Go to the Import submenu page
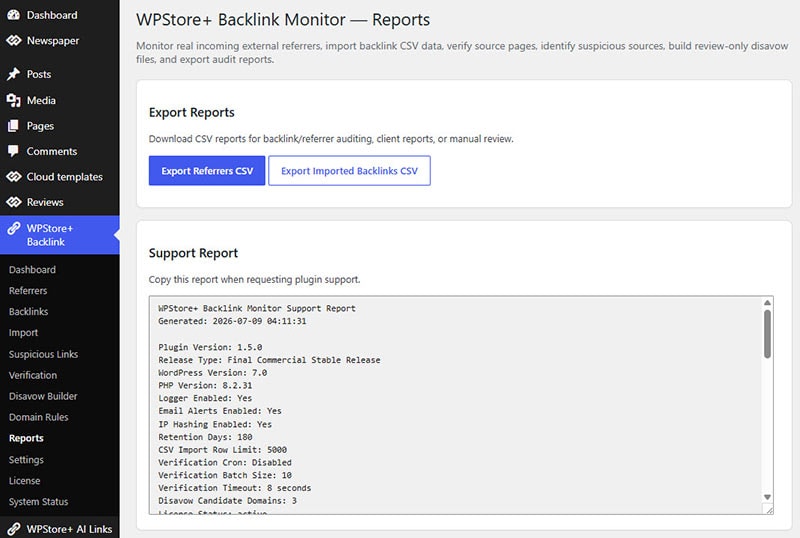The height and width of the screenshot is (538, 800). (23, 333)
